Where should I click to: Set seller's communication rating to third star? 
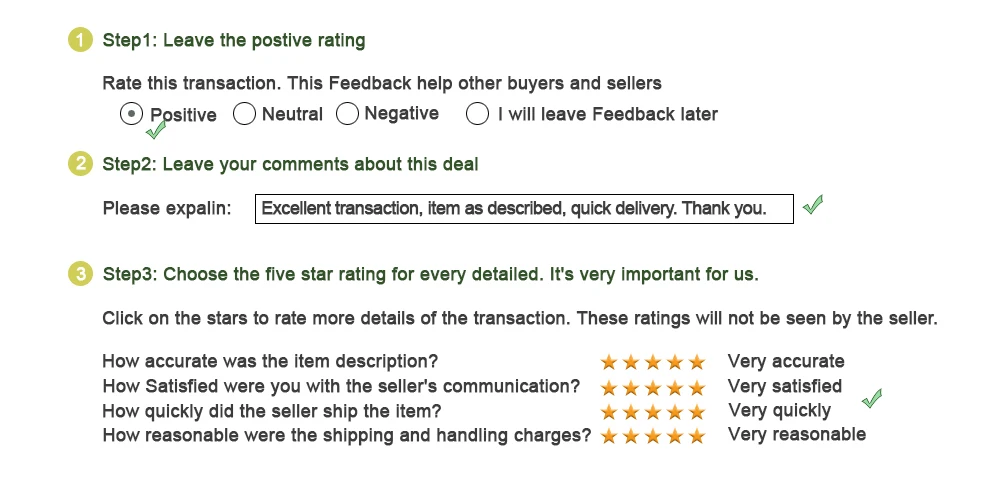tap(653, 387)
